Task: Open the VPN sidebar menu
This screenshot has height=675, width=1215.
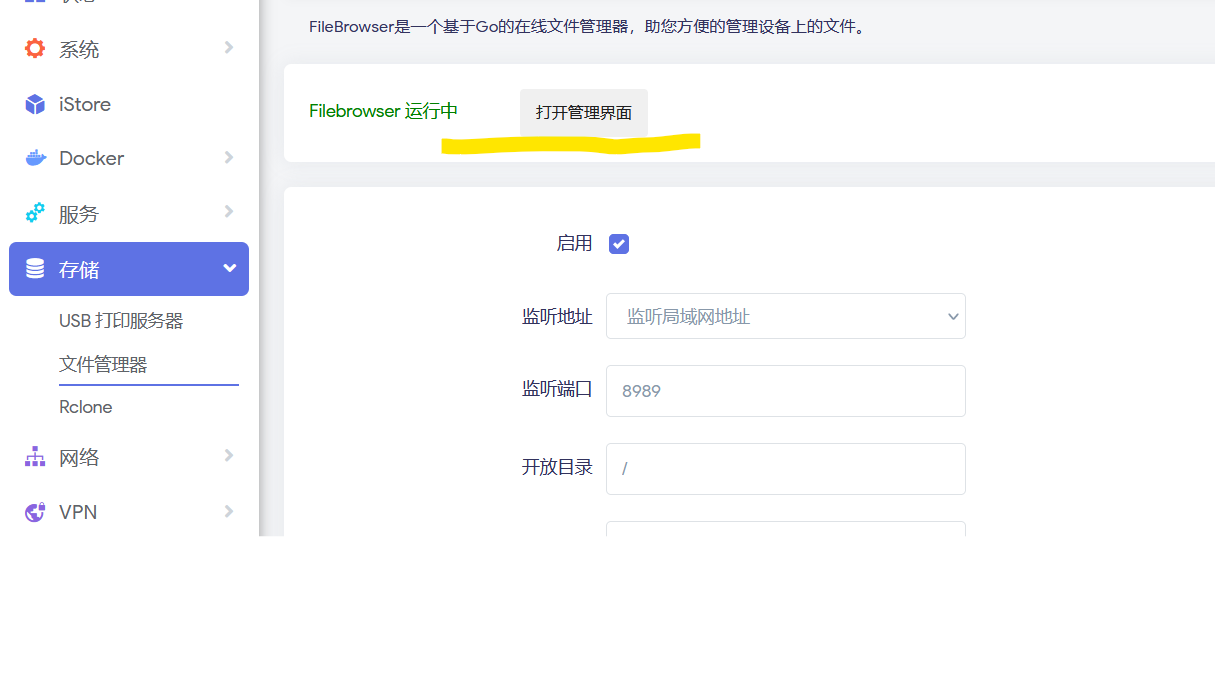Action: [129, 512]
